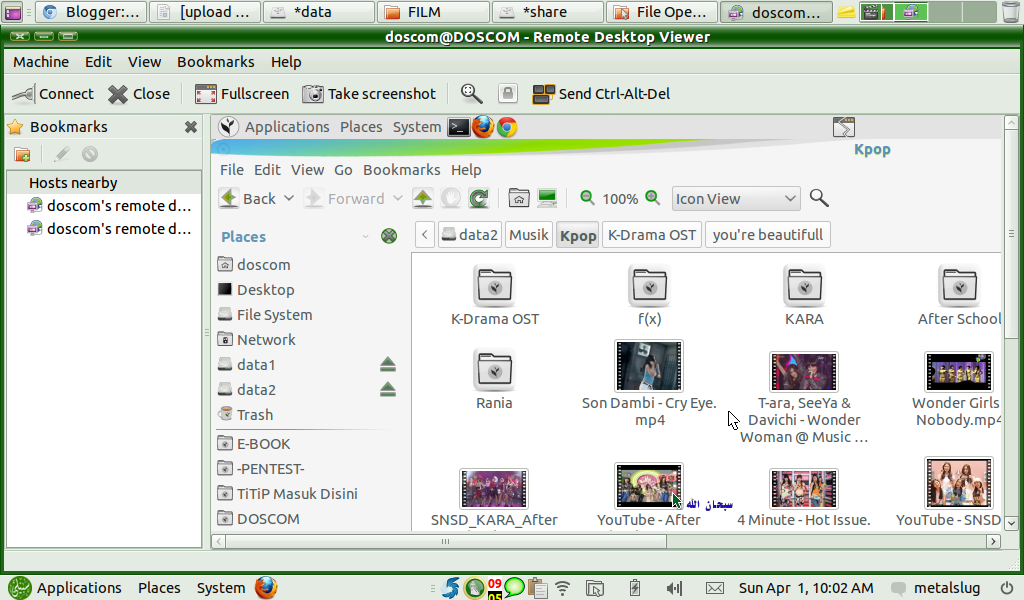Open the remote Go menu
Viewport: 1024px width, 600px height.
click(x=344, y=170)
